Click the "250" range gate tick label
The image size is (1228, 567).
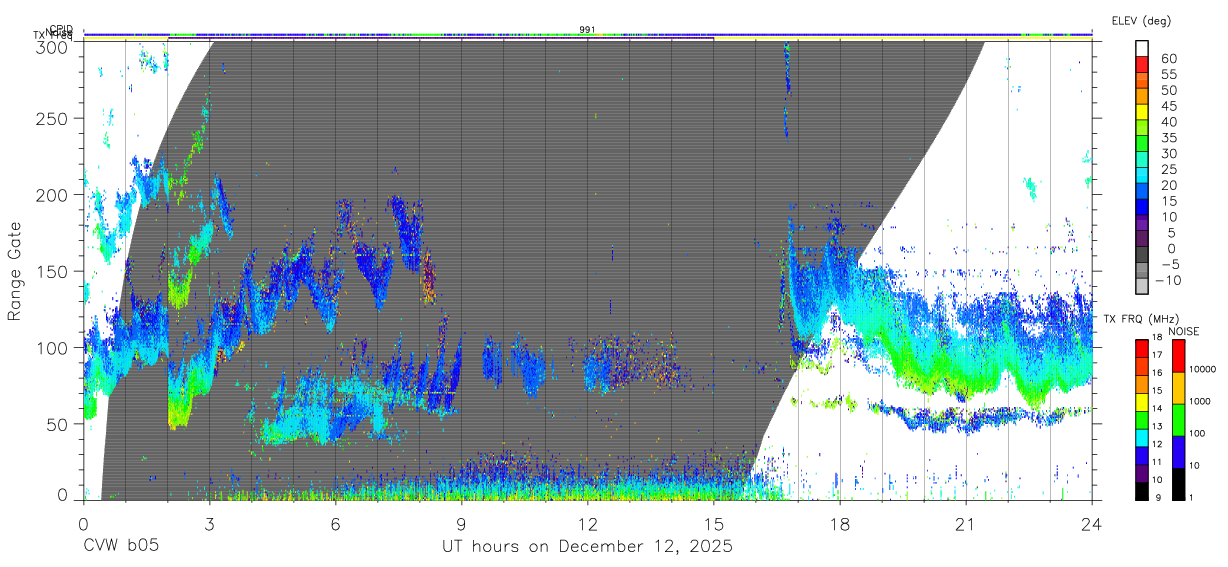point(52,118)
